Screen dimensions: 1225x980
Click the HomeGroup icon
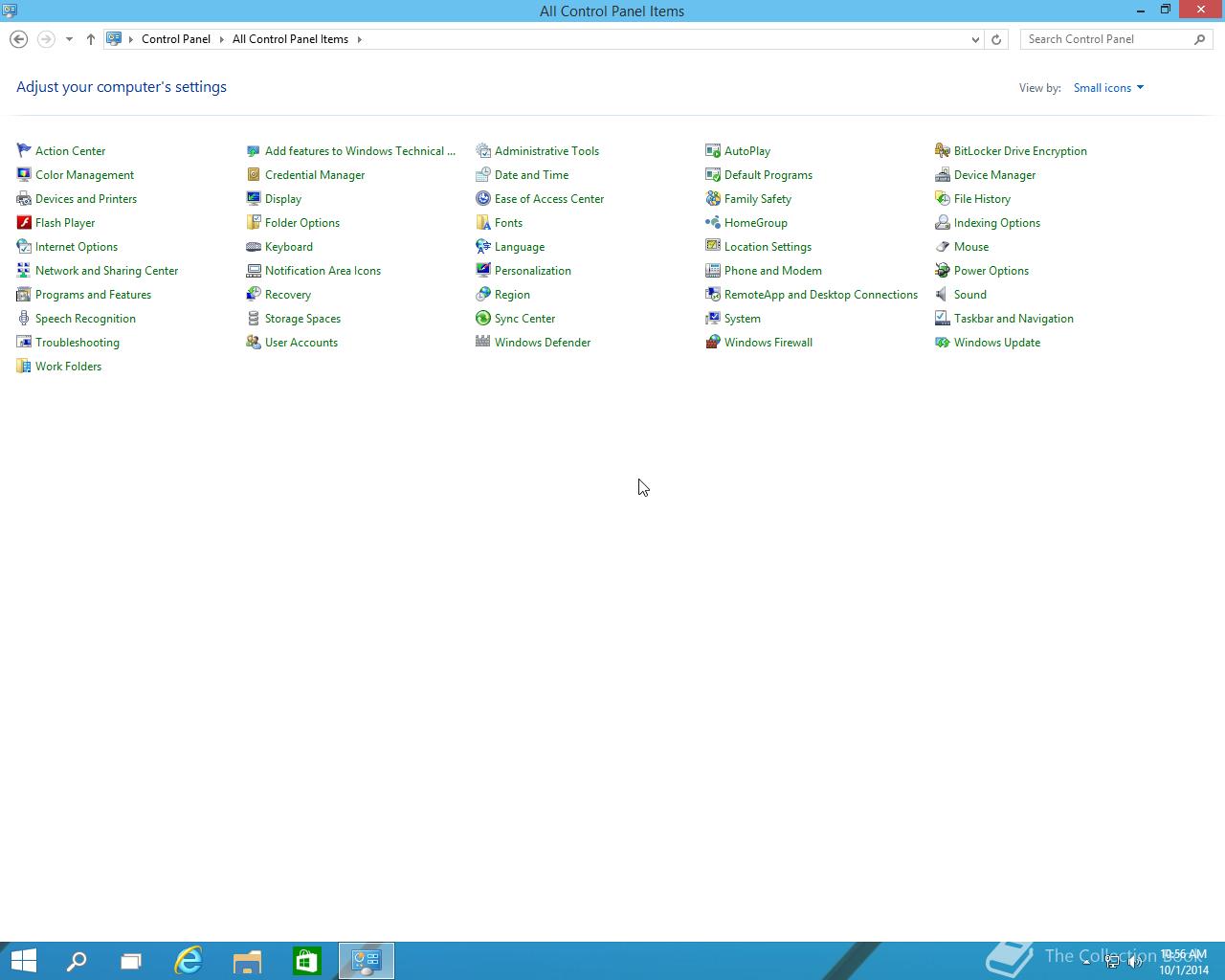point(713,222)
